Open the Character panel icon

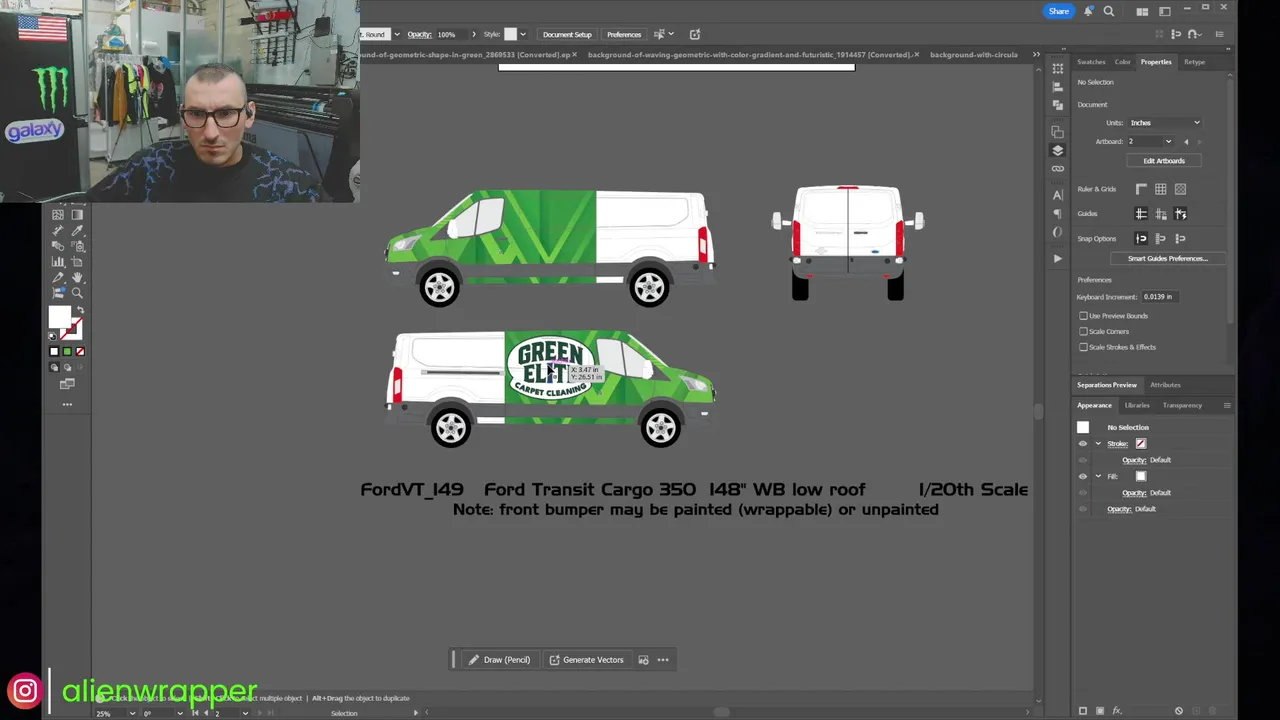1058,195
